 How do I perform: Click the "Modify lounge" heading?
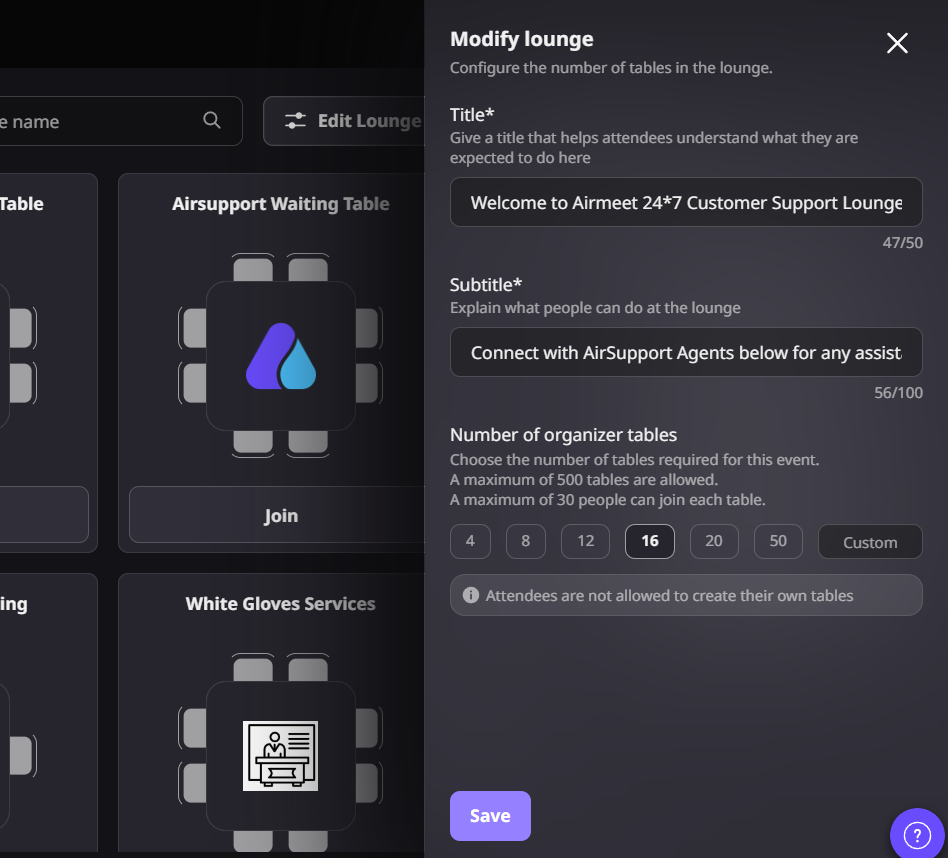[522, 39]
